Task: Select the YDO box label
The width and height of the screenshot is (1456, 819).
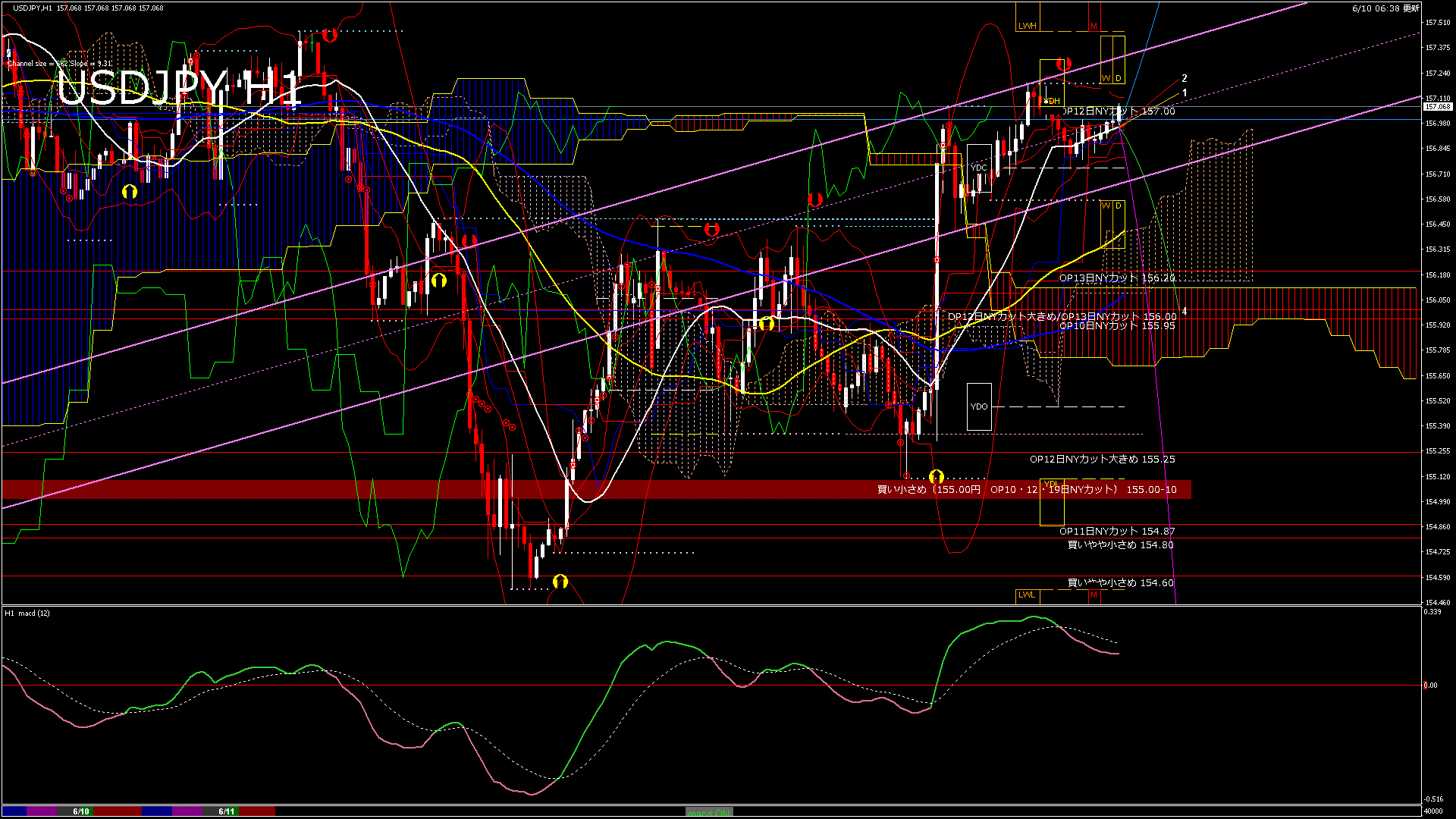Action: pos(979,406)
